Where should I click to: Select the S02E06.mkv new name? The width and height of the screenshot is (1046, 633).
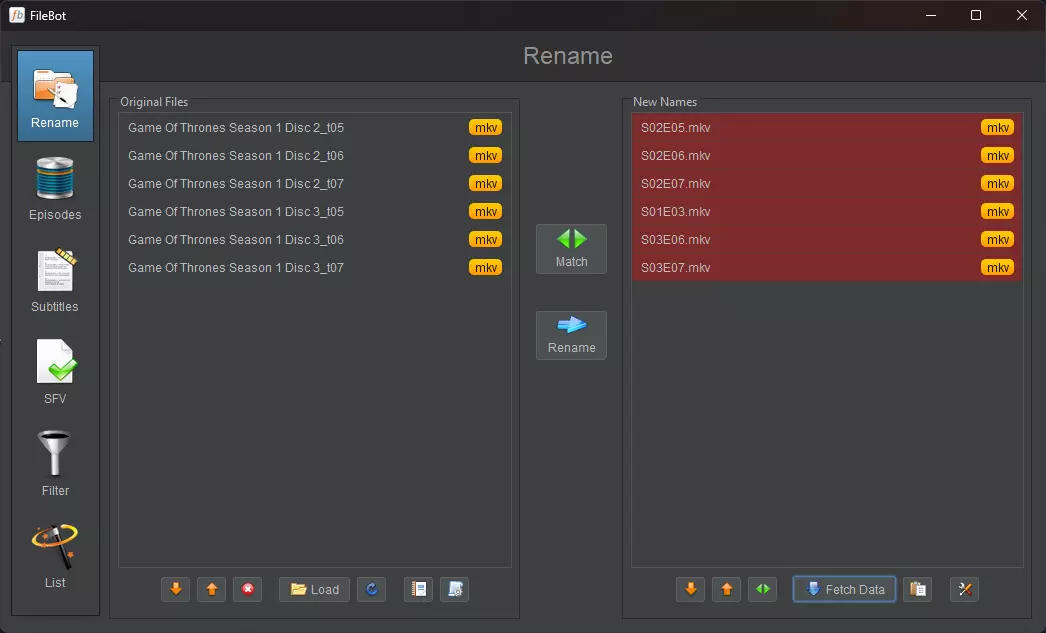point(827,155)
